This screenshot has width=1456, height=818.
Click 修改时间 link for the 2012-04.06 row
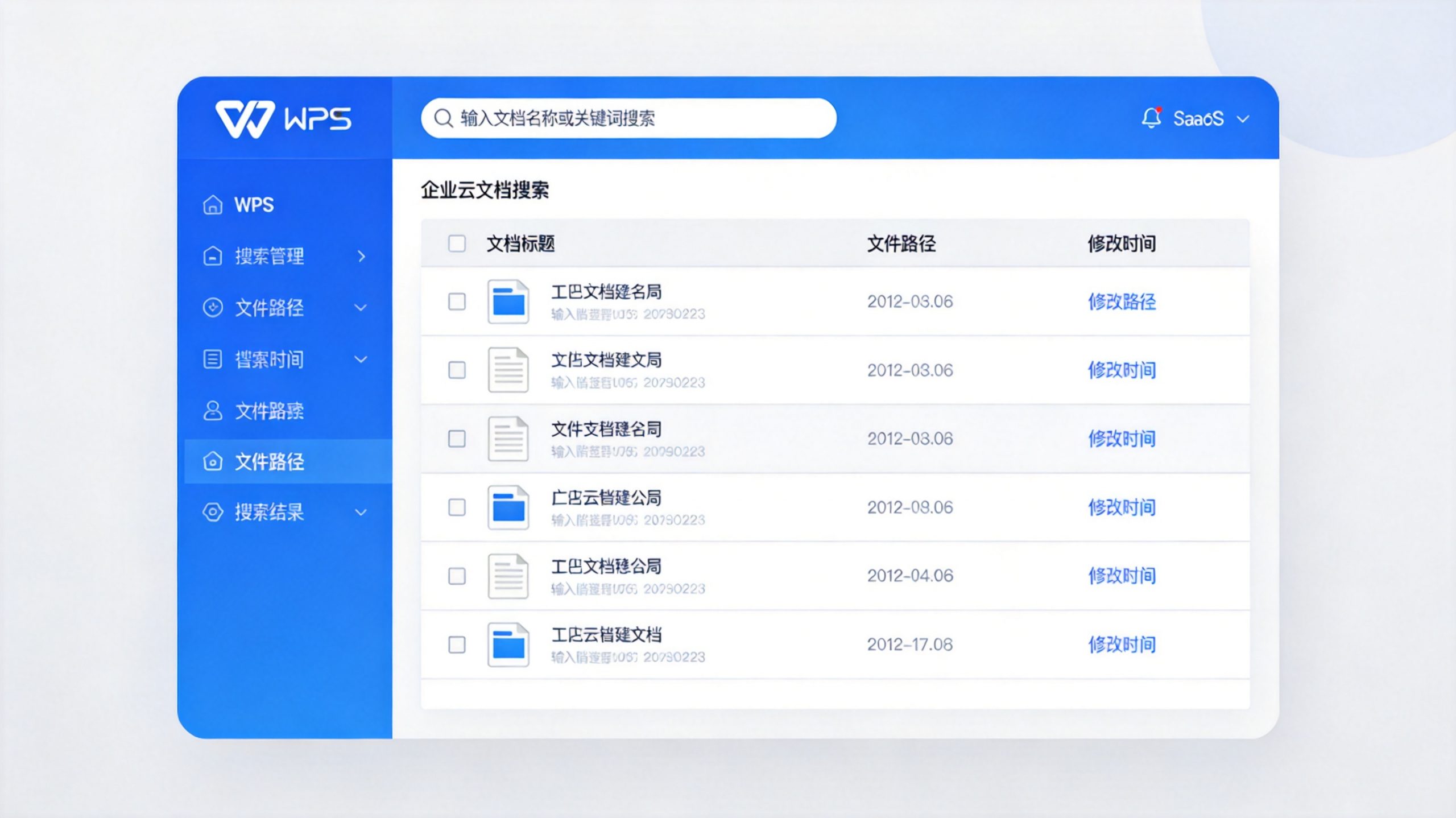point(1122,576)
